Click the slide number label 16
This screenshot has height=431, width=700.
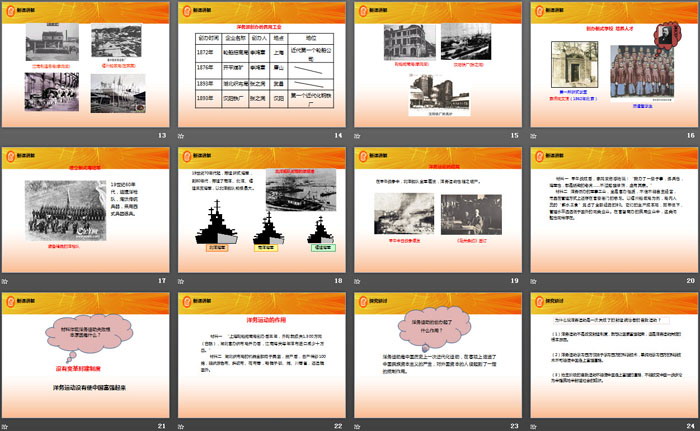pos(691,135)
